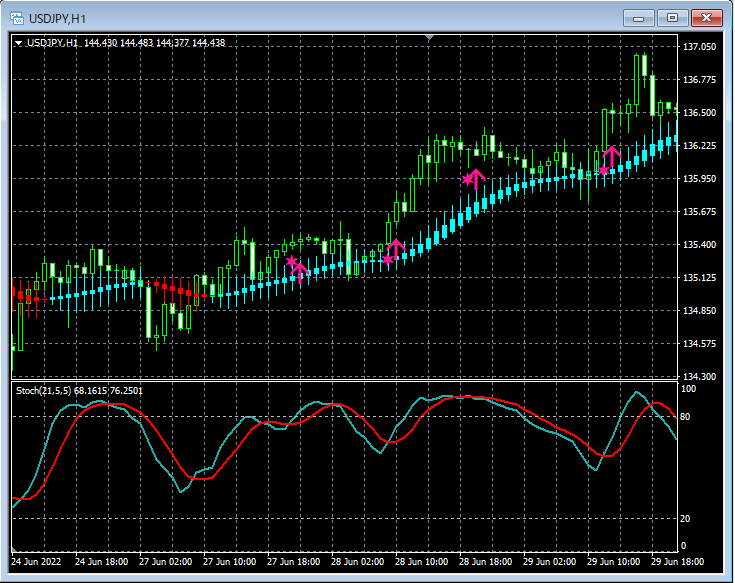Click the 80 level on stochastic scale
The width and height of the screenshot is (735, 583).
pos(687,416)
